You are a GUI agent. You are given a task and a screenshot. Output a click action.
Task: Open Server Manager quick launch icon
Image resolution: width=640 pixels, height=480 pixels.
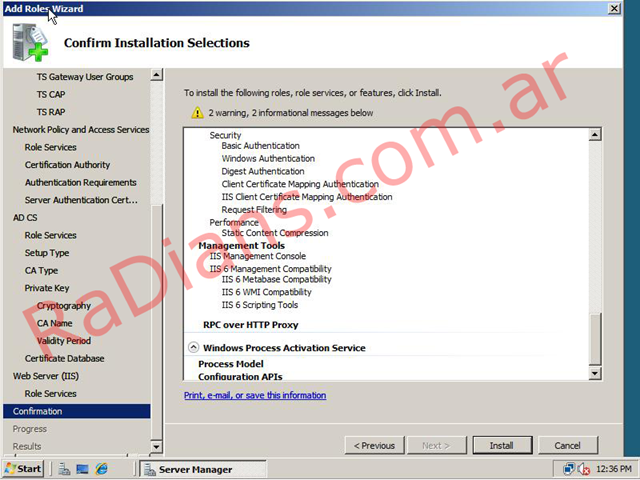point(63,469)
